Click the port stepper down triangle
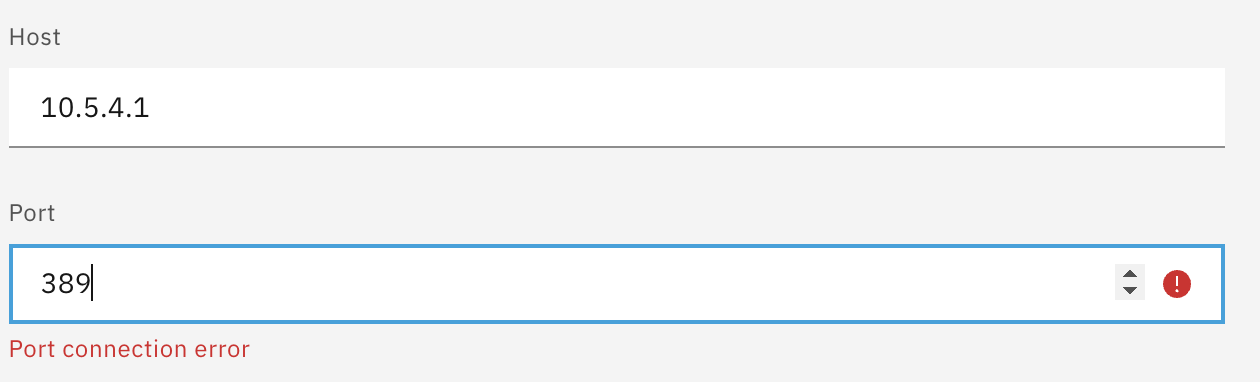1260x382 pixels. pyautogui.click(x=1129, y=292)
